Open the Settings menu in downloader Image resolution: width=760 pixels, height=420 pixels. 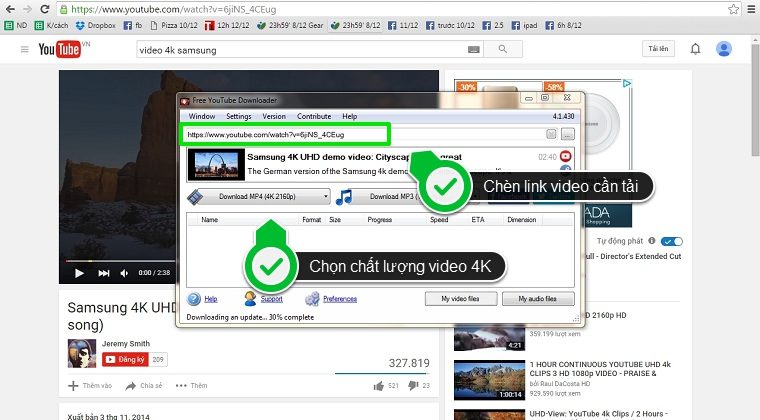238,116
